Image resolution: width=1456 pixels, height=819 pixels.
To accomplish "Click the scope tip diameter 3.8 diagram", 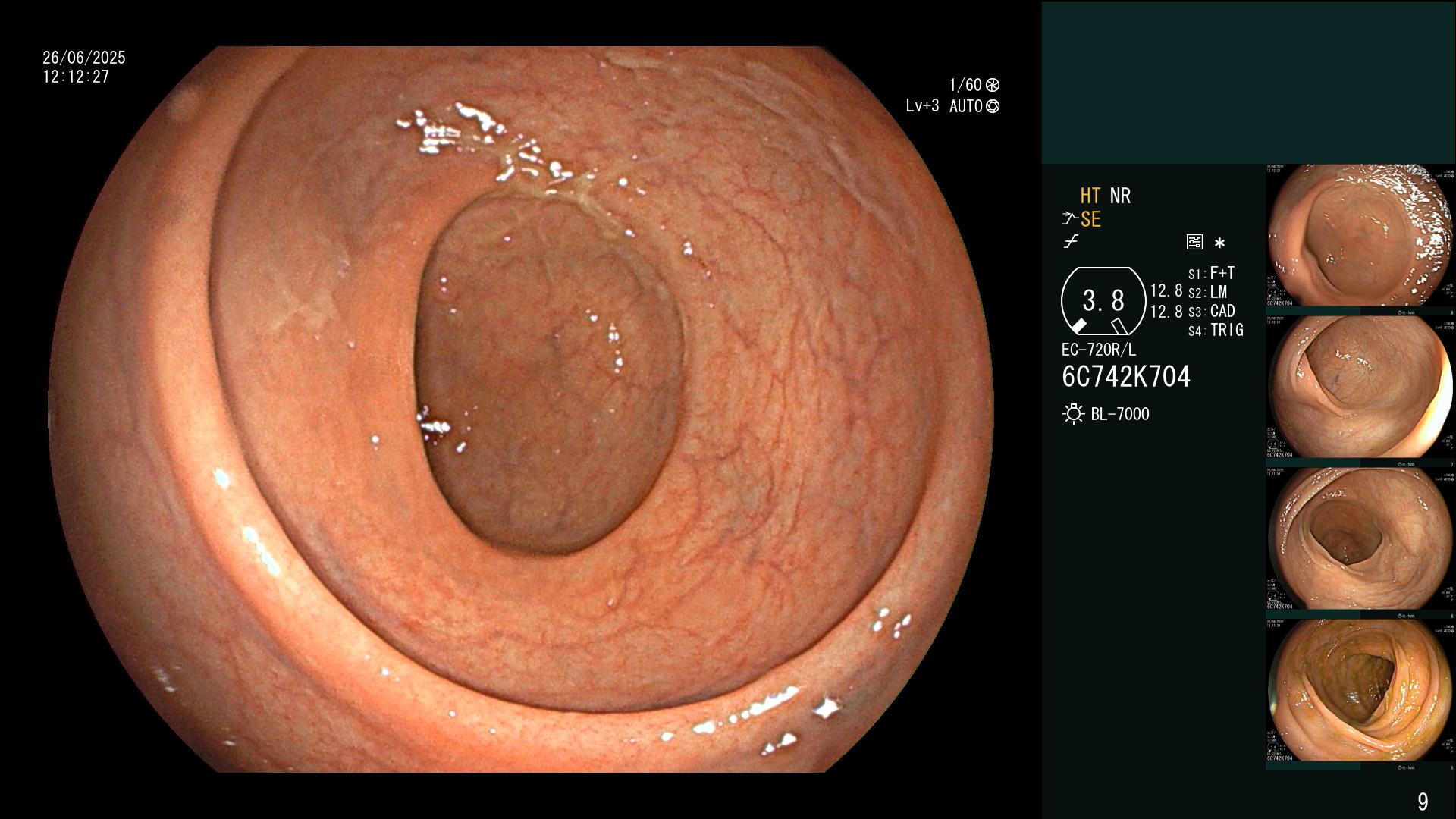I will click(1103, 301).
